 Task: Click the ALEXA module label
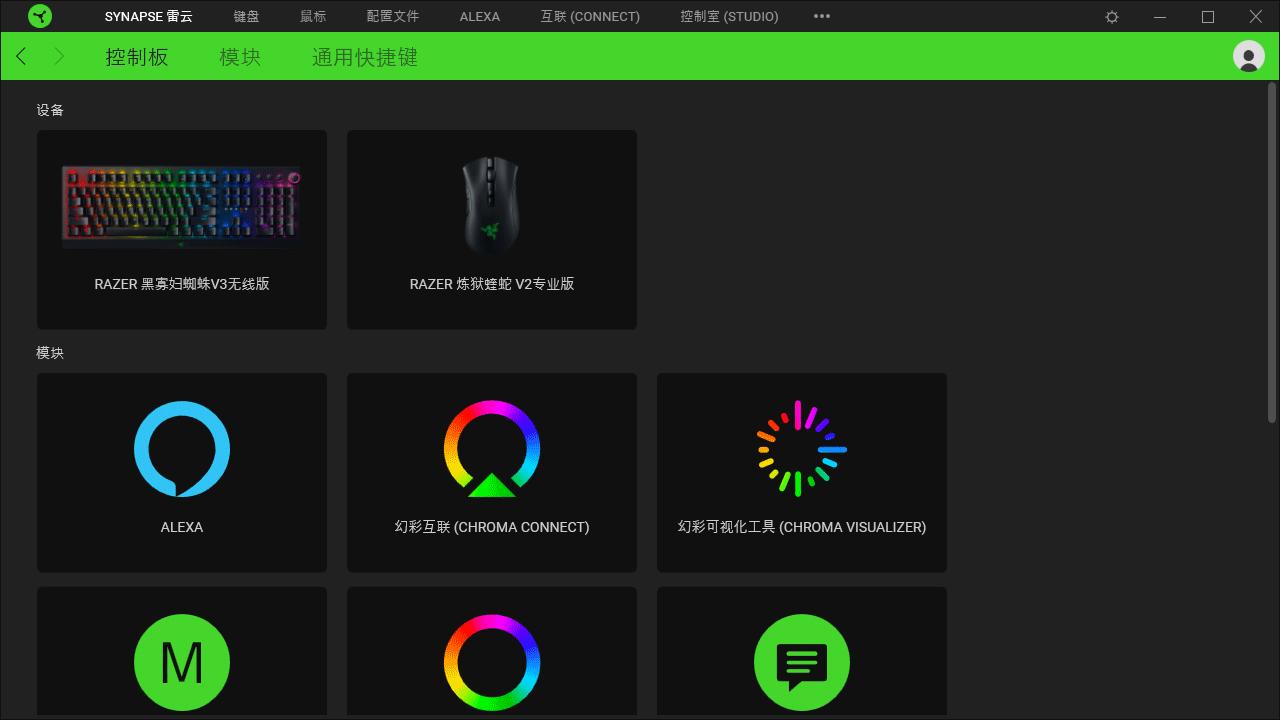click(x=182, y=527)
